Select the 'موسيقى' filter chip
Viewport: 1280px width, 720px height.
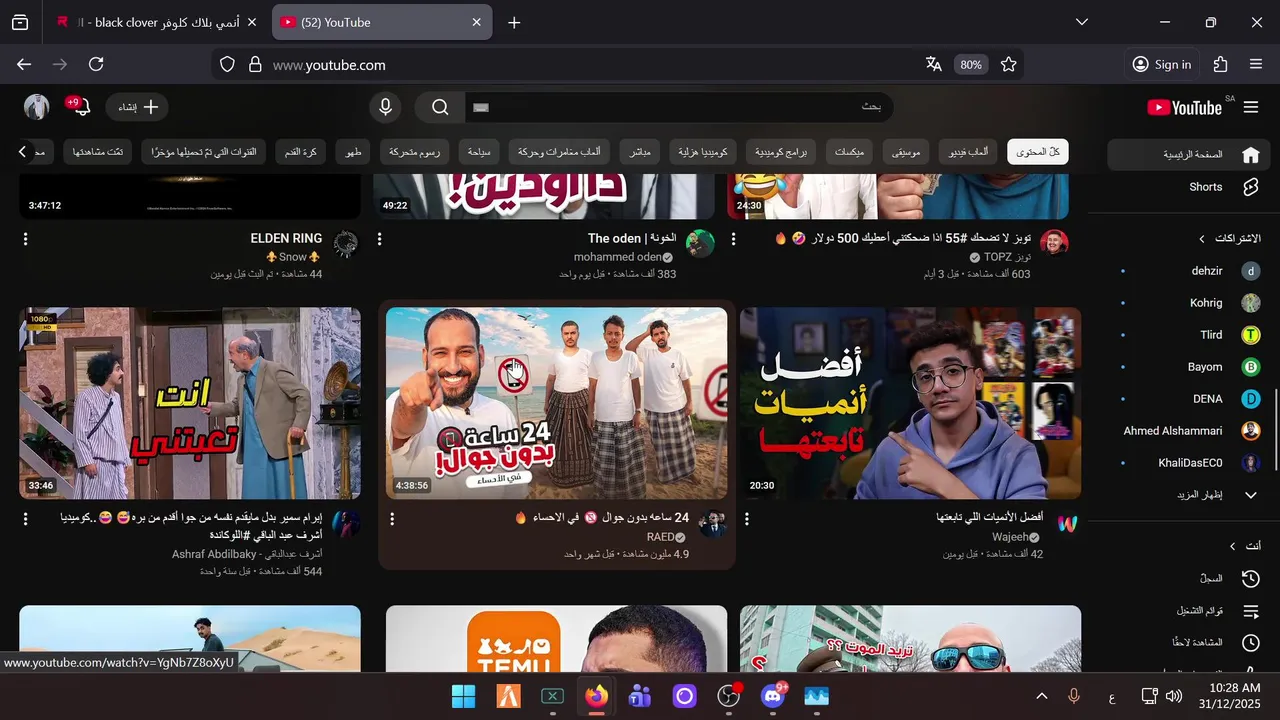[x=906, y=152]
